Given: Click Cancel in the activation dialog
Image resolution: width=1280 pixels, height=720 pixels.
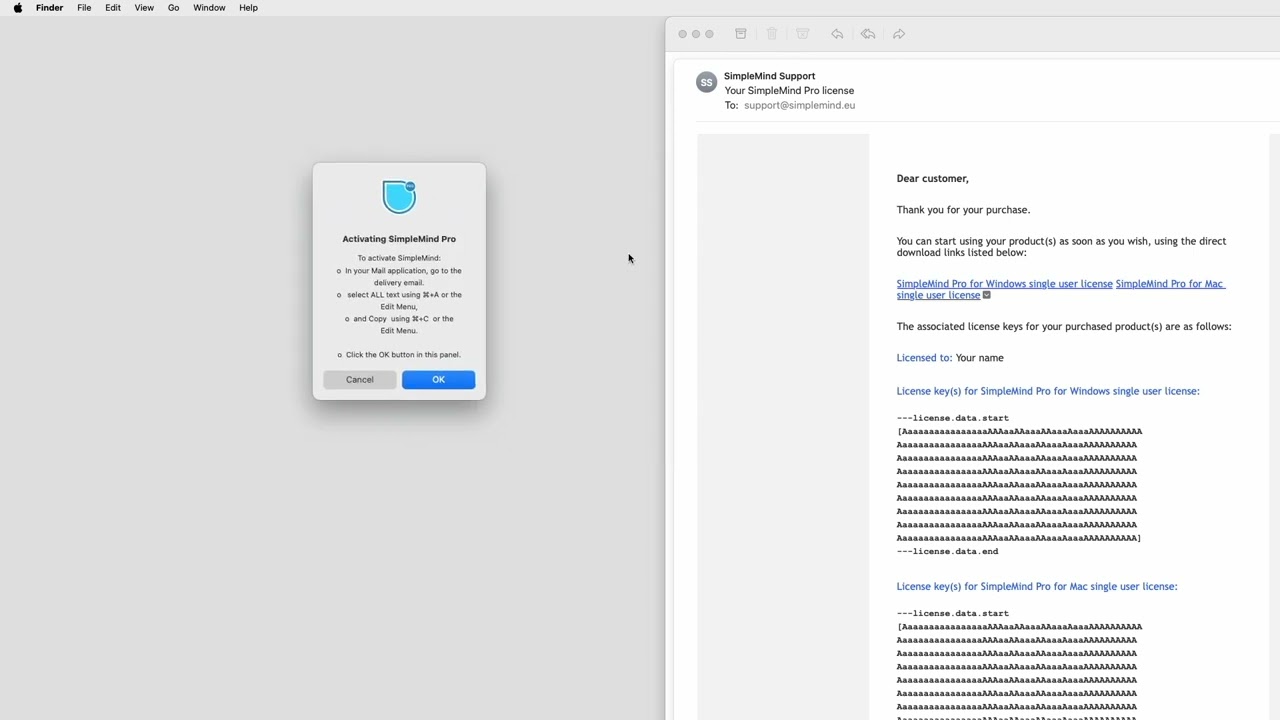Looking at the screenshot, I should point(360,380).
